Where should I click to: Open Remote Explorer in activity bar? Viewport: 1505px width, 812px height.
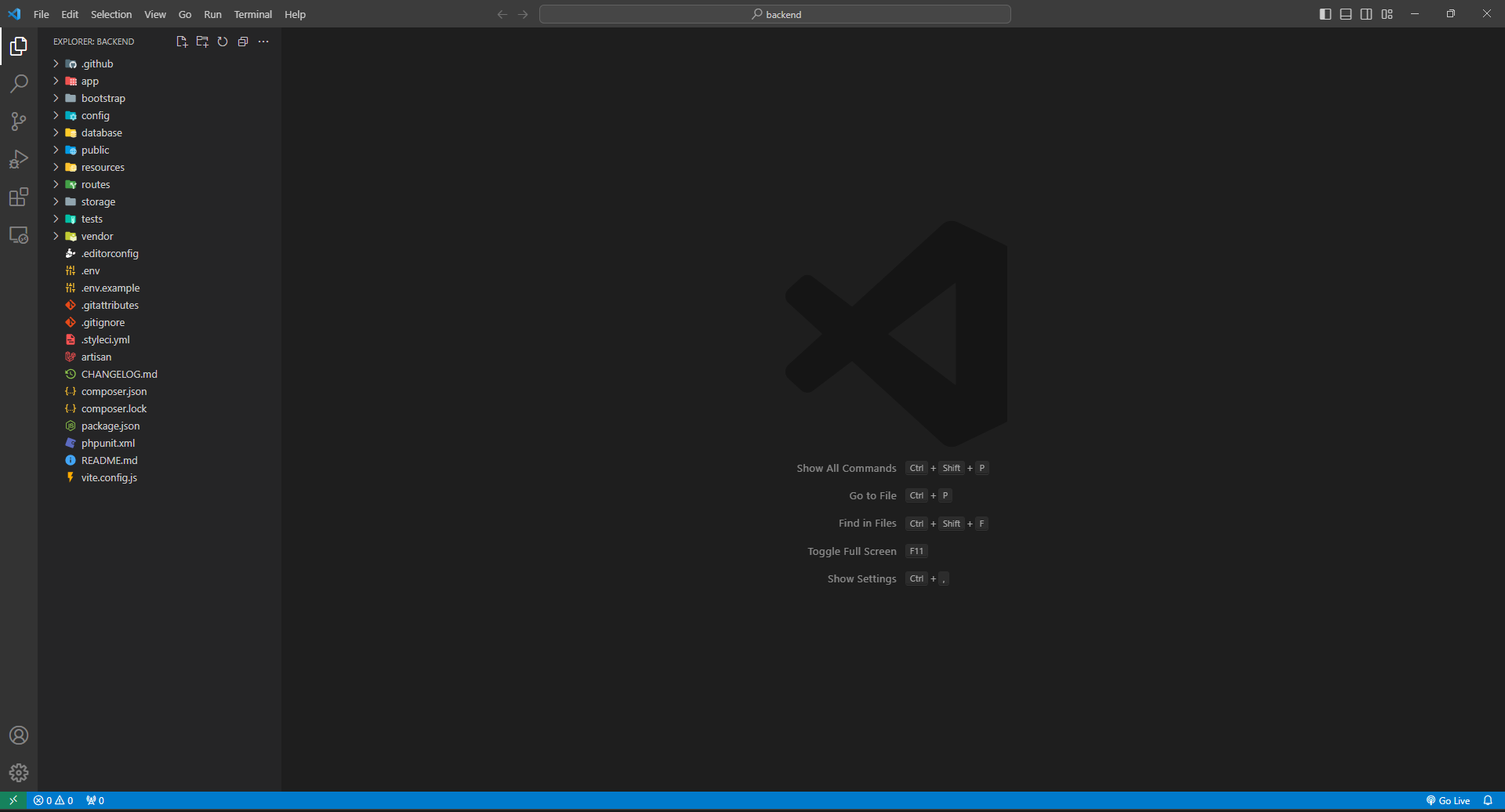[19, 235]
